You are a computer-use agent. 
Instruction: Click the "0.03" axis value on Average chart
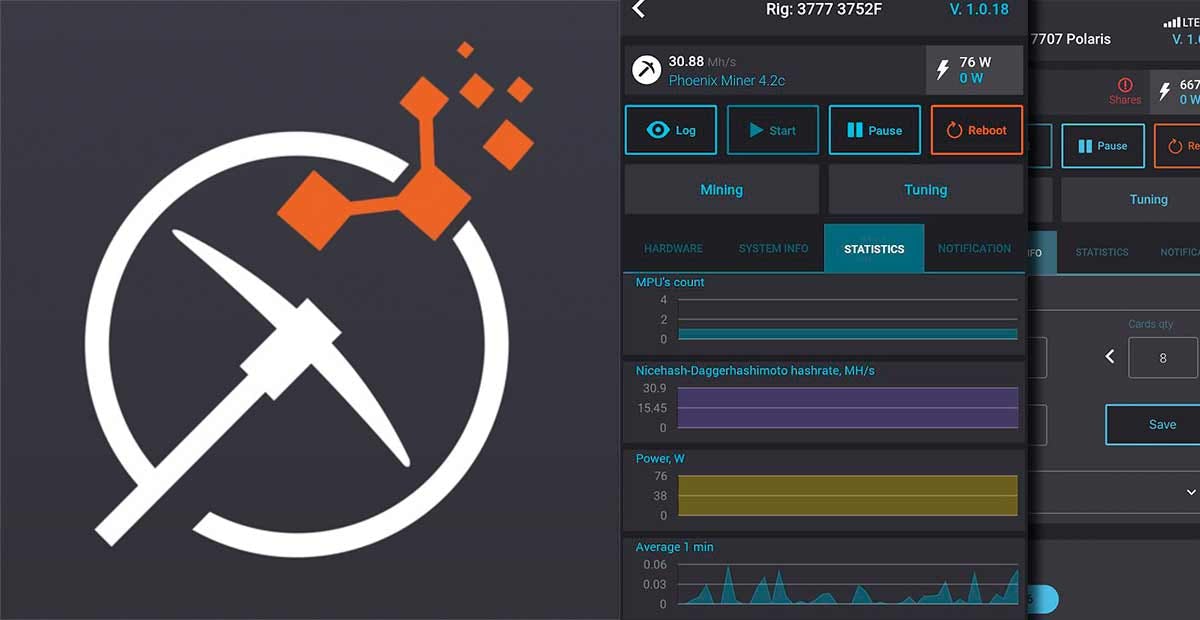coord(655,585)
